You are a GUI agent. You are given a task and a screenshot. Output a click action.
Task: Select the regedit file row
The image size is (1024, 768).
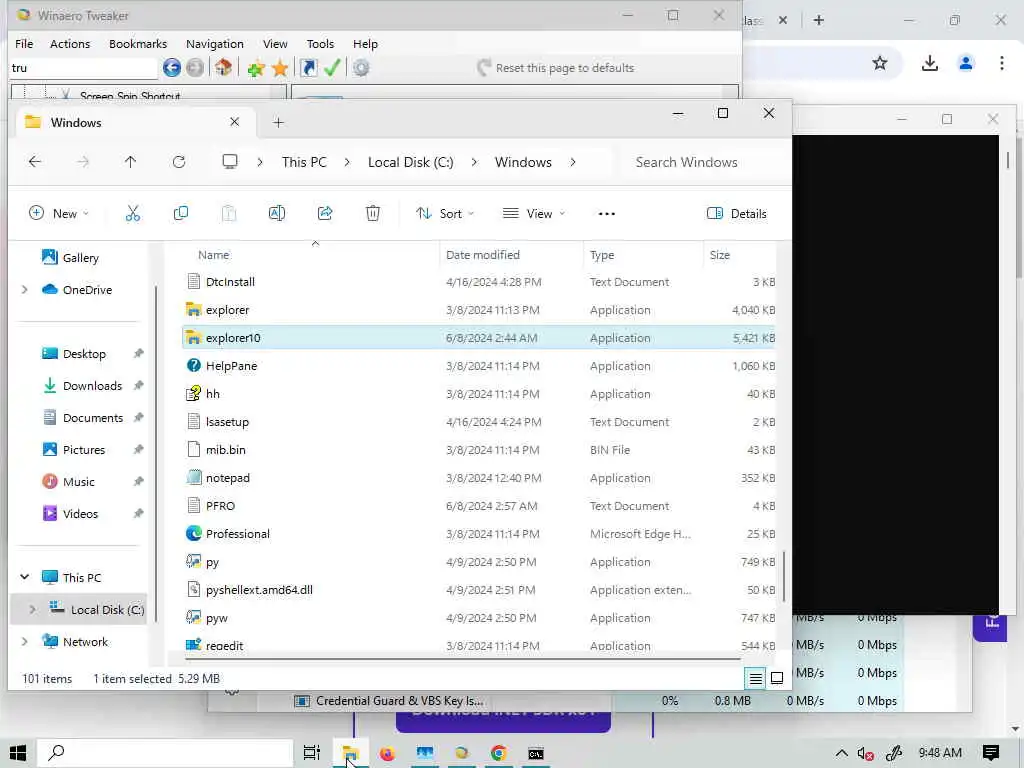click(x=479, y=643)
